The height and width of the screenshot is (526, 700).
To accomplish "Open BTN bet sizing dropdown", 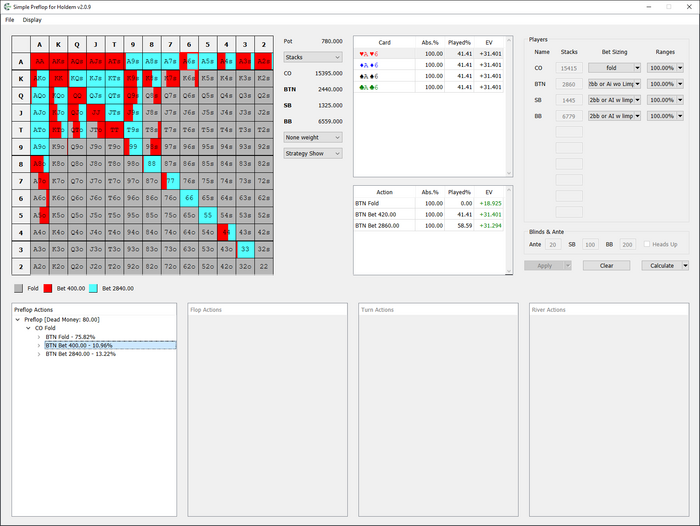I will click(614, 84).
